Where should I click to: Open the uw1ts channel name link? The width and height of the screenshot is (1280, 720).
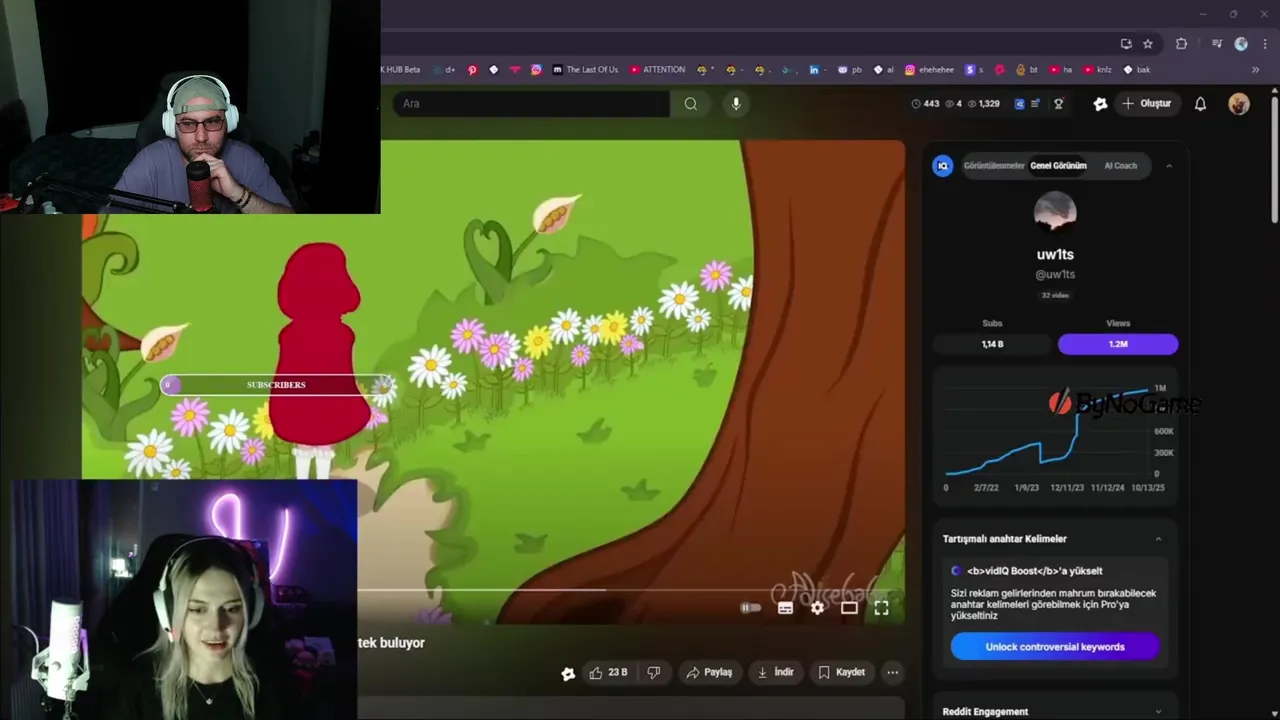point(1055,255)
